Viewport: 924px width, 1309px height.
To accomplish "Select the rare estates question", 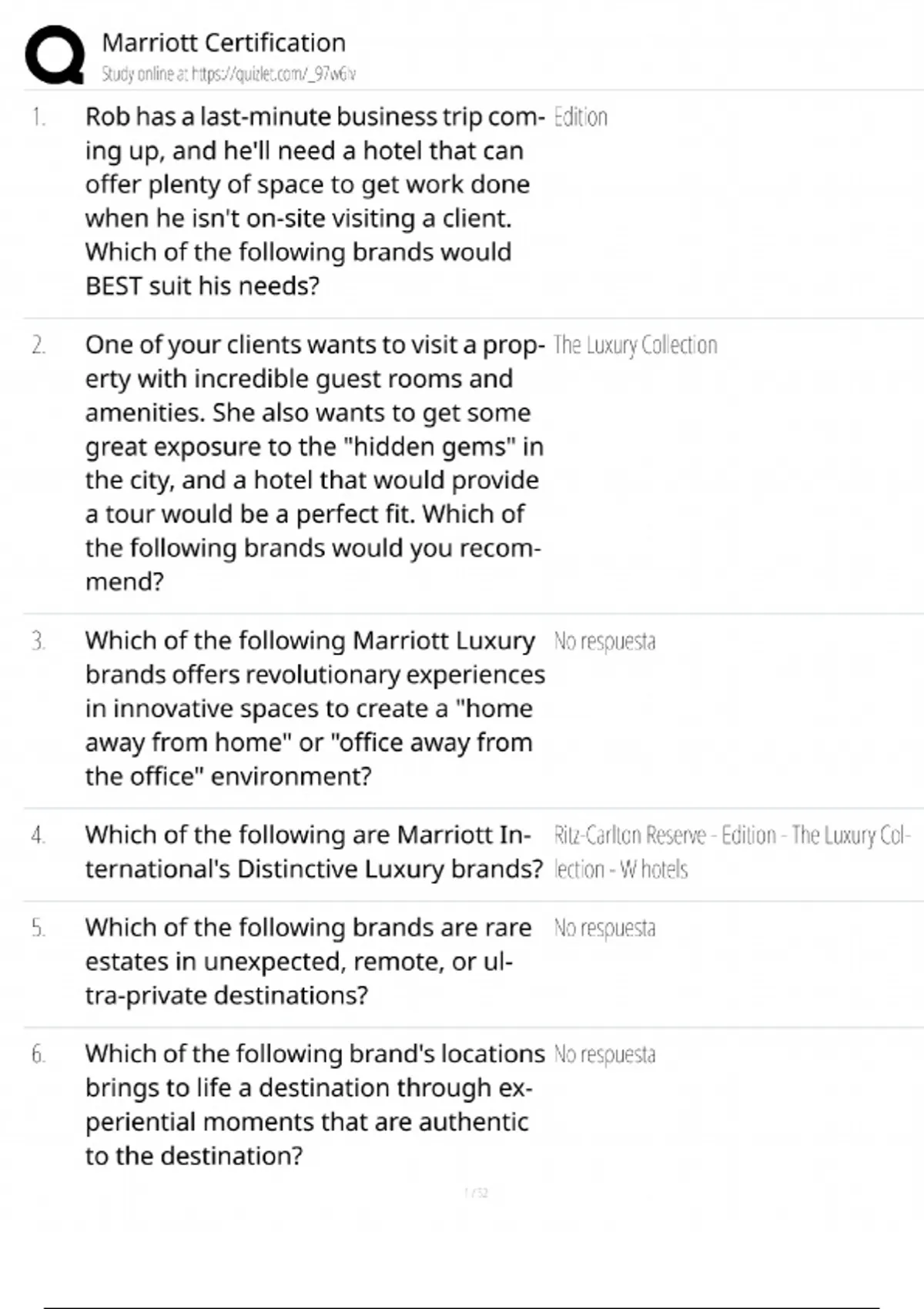I will pyautogui.click(x=308, y=961).
